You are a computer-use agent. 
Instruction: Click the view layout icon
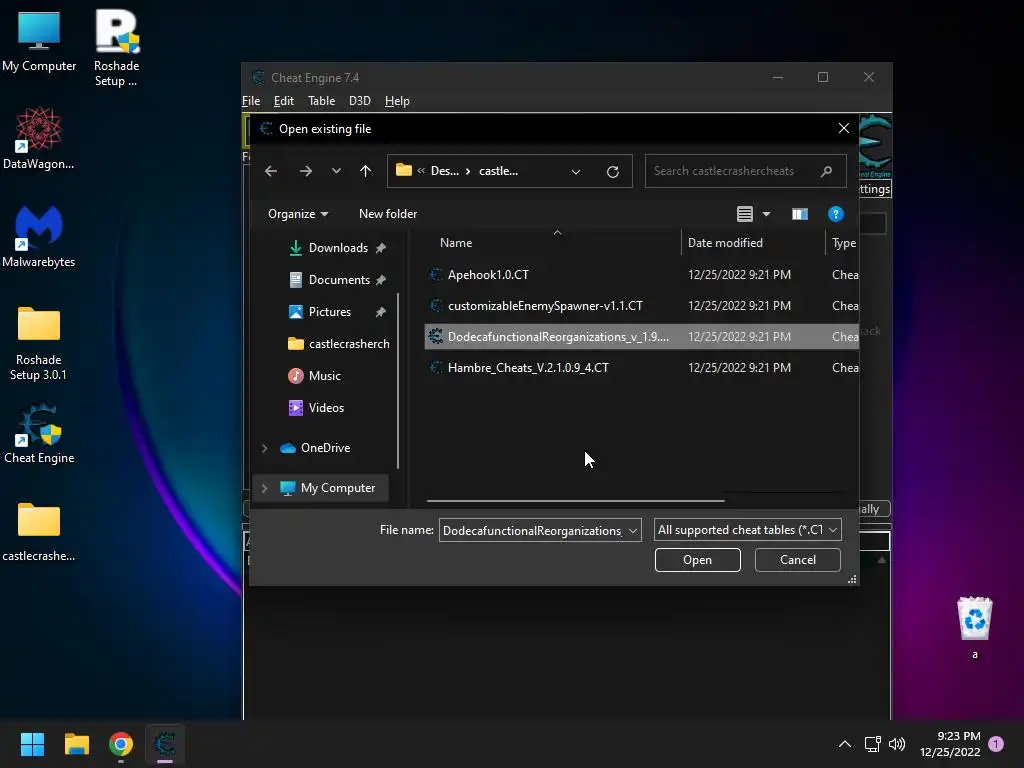pyautogui.click(x=744, y=214)
